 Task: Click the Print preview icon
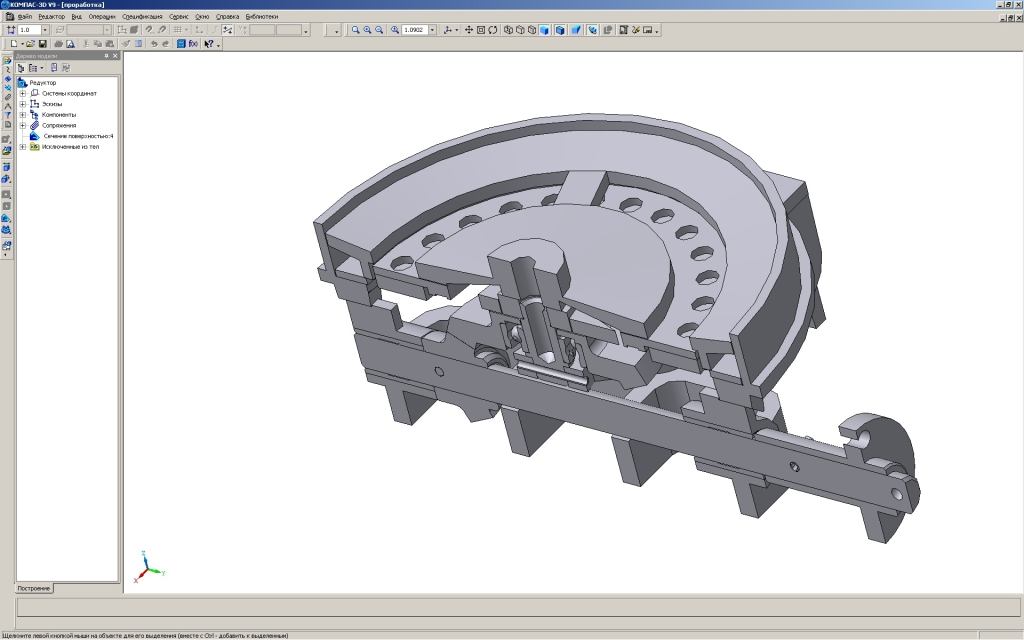[x=71, y=44]
